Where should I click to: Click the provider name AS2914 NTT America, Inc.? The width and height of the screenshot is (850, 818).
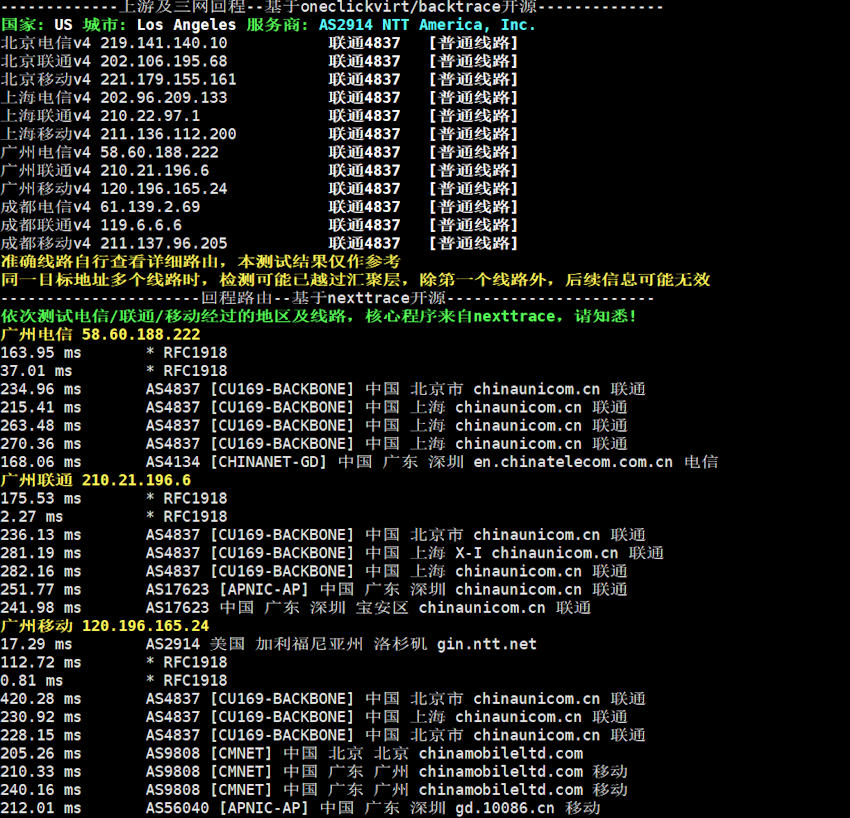coord(427,25)
